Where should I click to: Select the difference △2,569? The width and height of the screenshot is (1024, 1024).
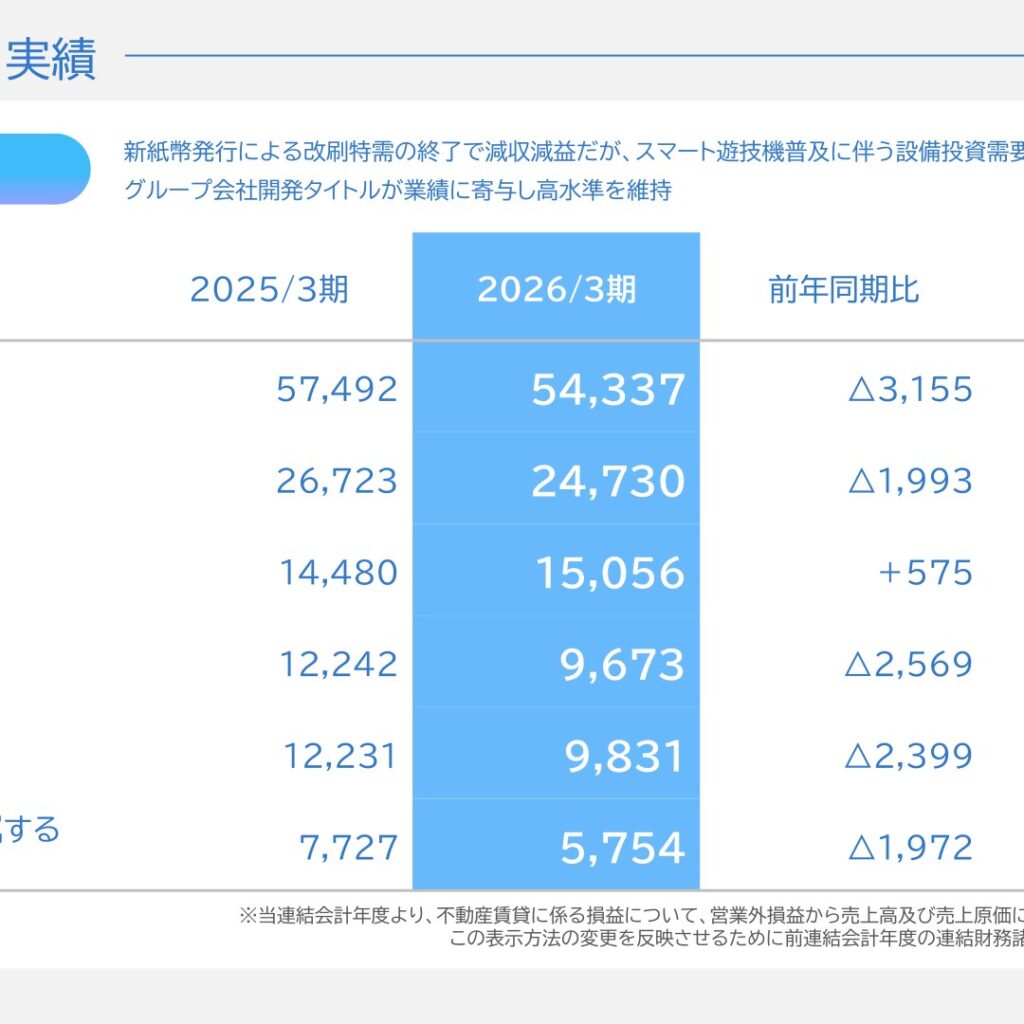(908, 665)
